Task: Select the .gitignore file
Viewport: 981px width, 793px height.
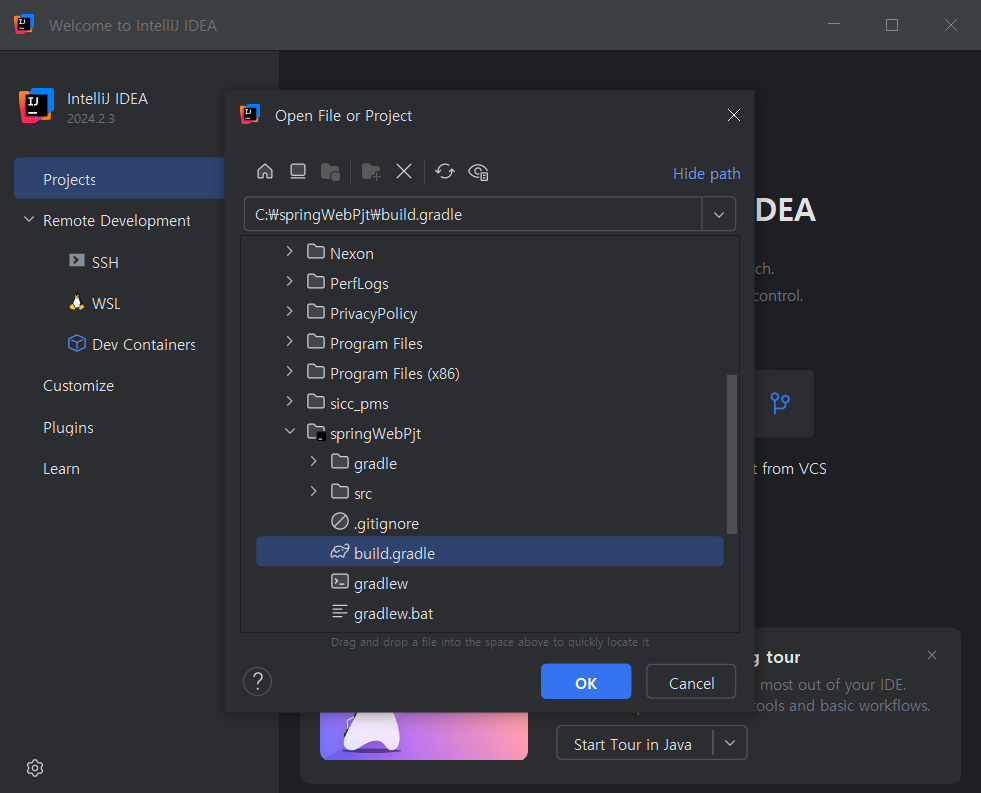Action: (x=490, y=523)
